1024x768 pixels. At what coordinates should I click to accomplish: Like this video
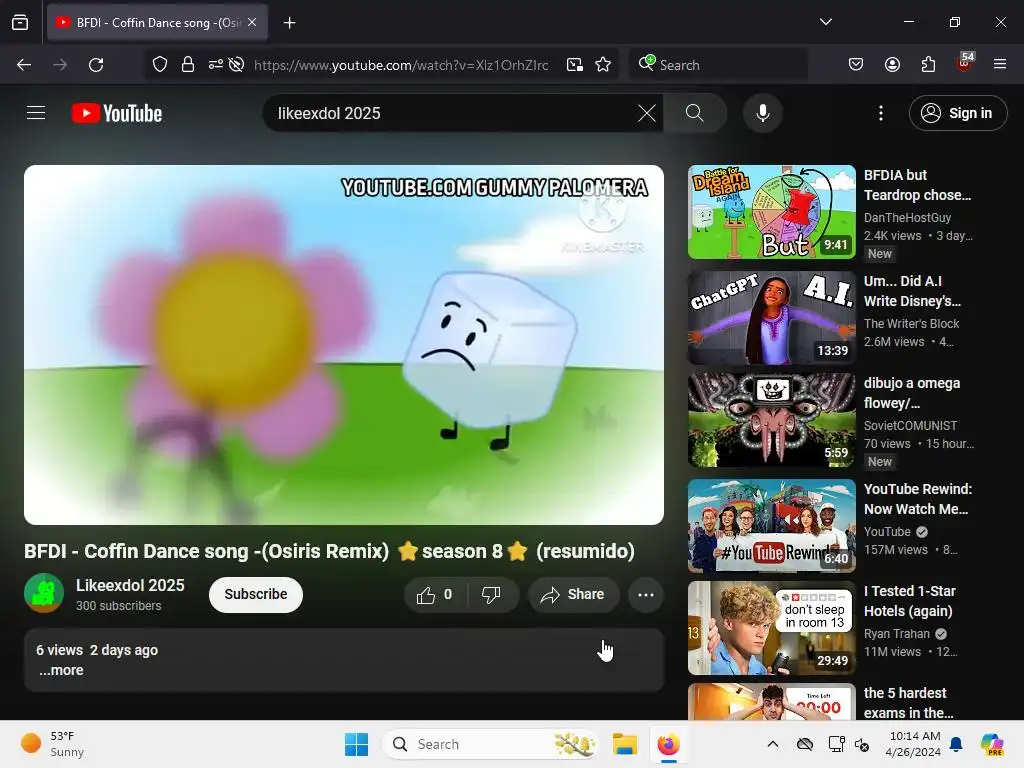[435, 594]
